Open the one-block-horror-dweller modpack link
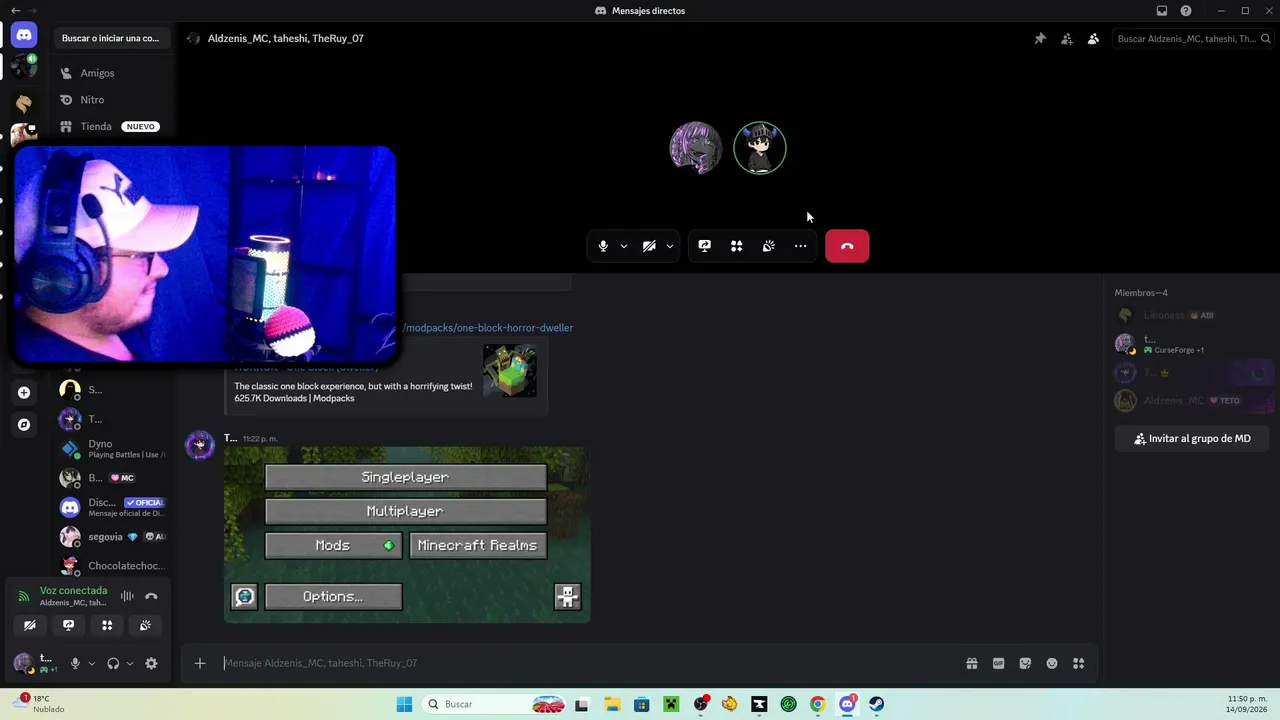 pyautogui.click(x=488, y=328)
